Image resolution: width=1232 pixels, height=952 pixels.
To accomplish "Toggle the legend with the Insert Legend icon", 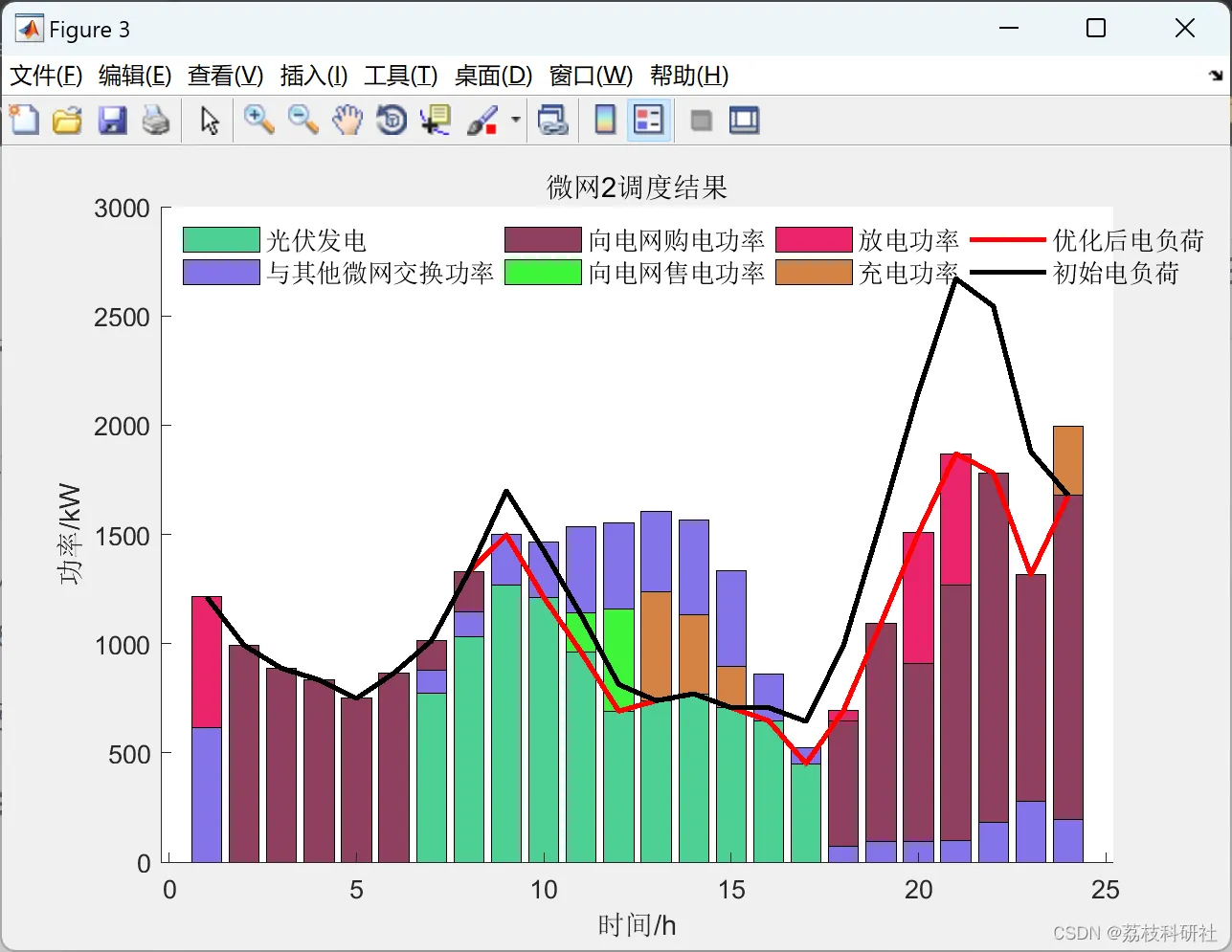I will tap(649, 121).
